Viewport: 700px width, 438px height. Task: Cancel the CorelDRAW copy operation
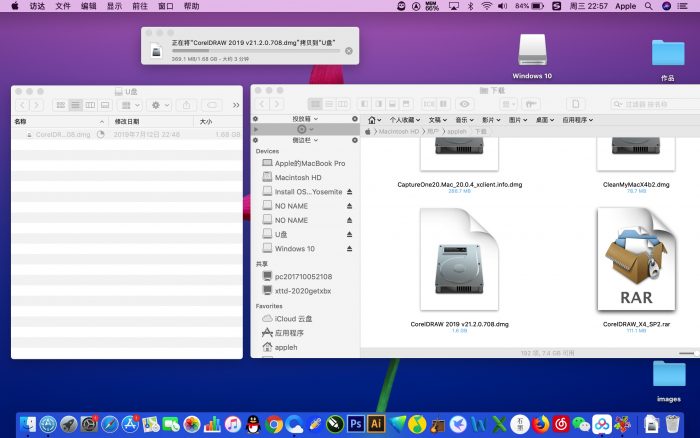coord(348,50)
